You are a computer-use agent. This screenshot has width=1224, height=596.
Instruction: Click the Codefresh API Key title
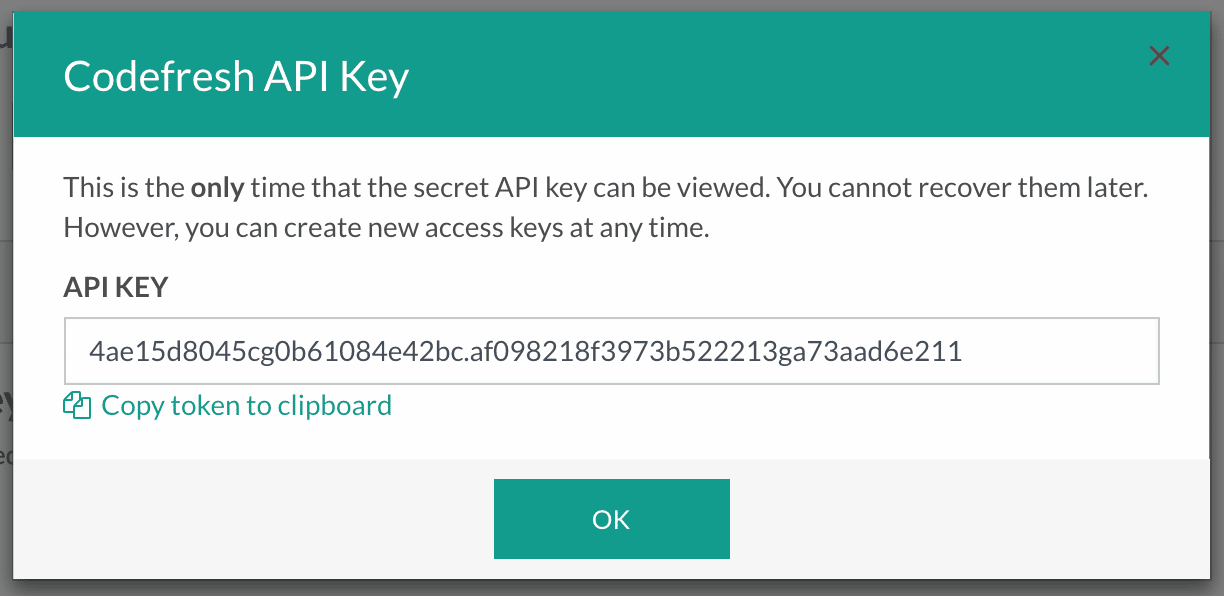[236, 78]
